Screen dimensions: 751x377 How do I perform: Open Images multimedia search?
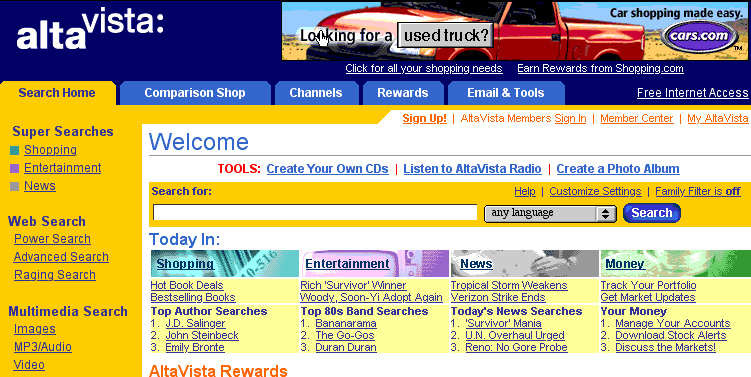tap(34, 329)
